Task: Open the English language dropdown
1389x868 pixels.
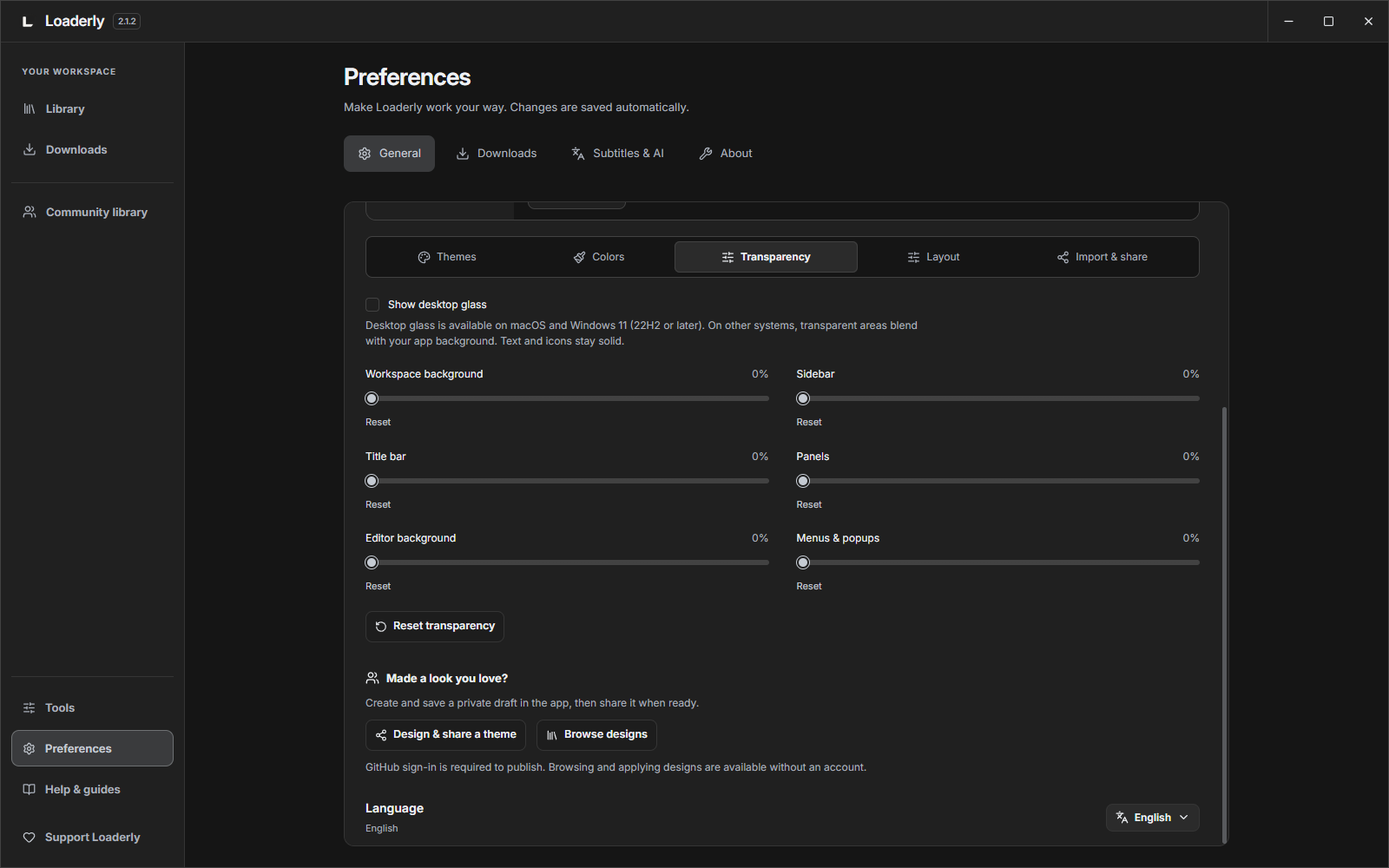Action: (1152, 818)
